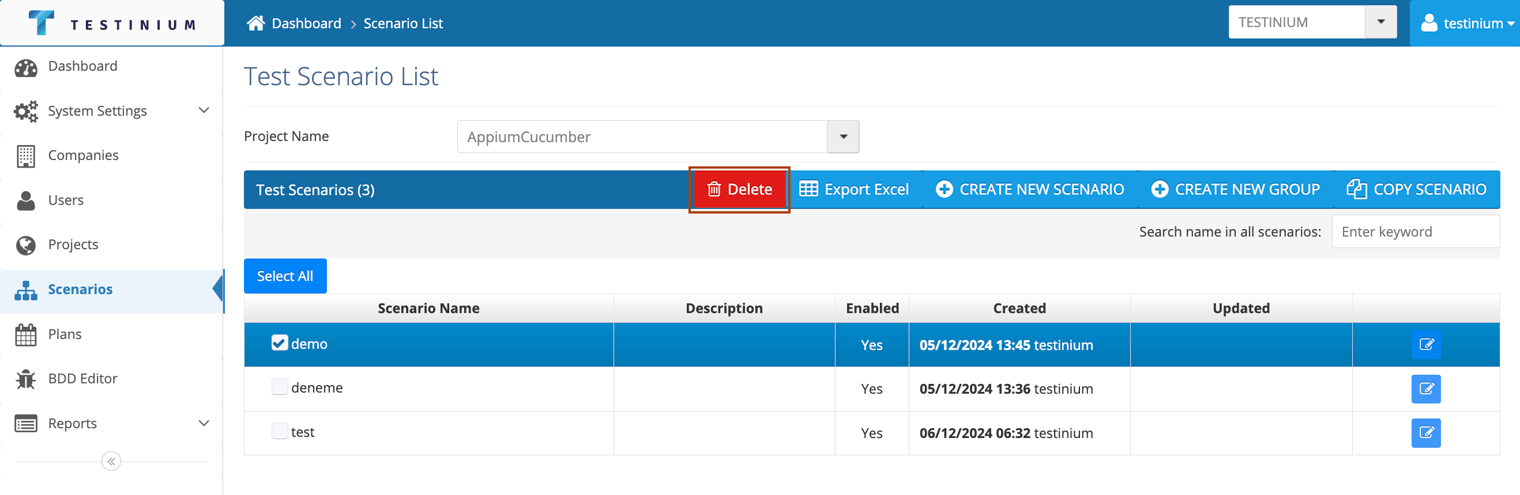Click the 05/12/2024 13:45 created date
The image size is (1520, 495).
(975, 345)
